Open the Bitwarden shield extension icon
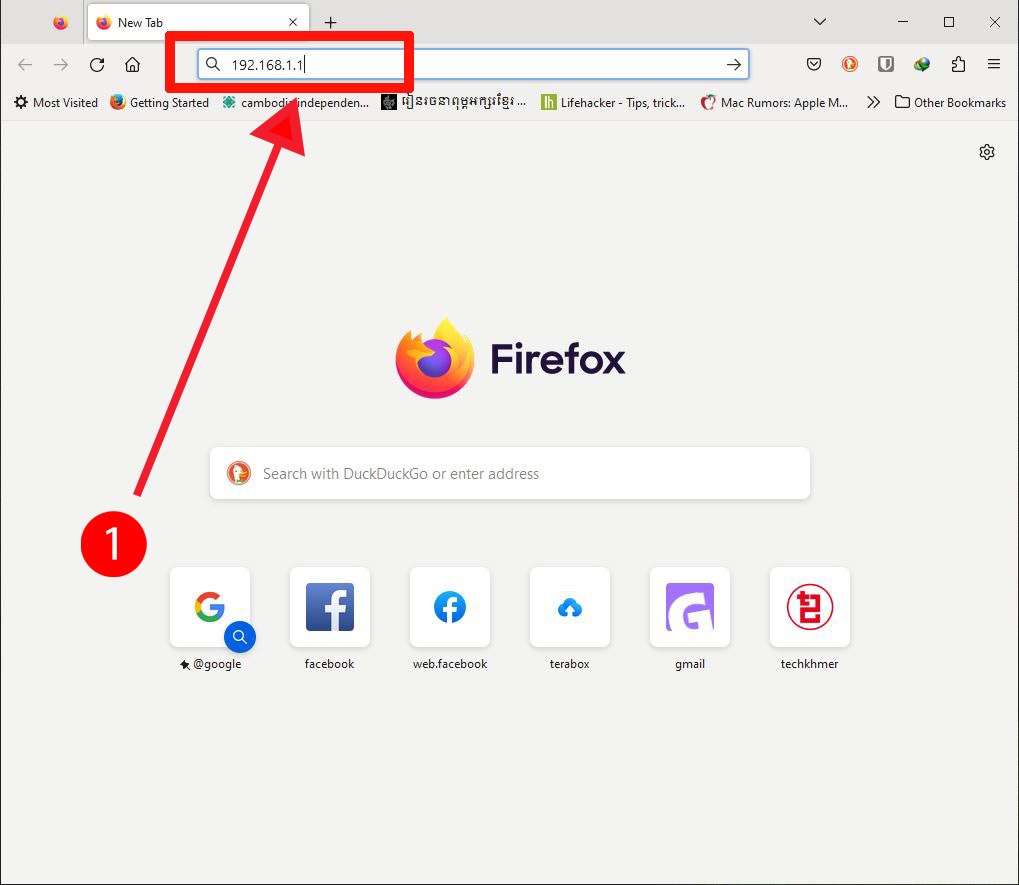Viewport: 1019px width, 885px height. tap(886, 64)
